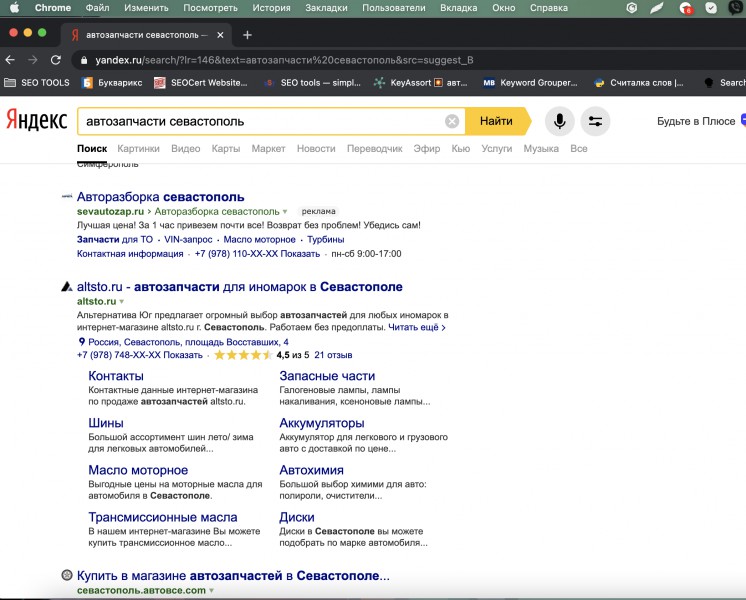Expand севастополь.автовсе.com URL dropdown arrow
This screenshot has height=600, width=746.
click(211, 590)
